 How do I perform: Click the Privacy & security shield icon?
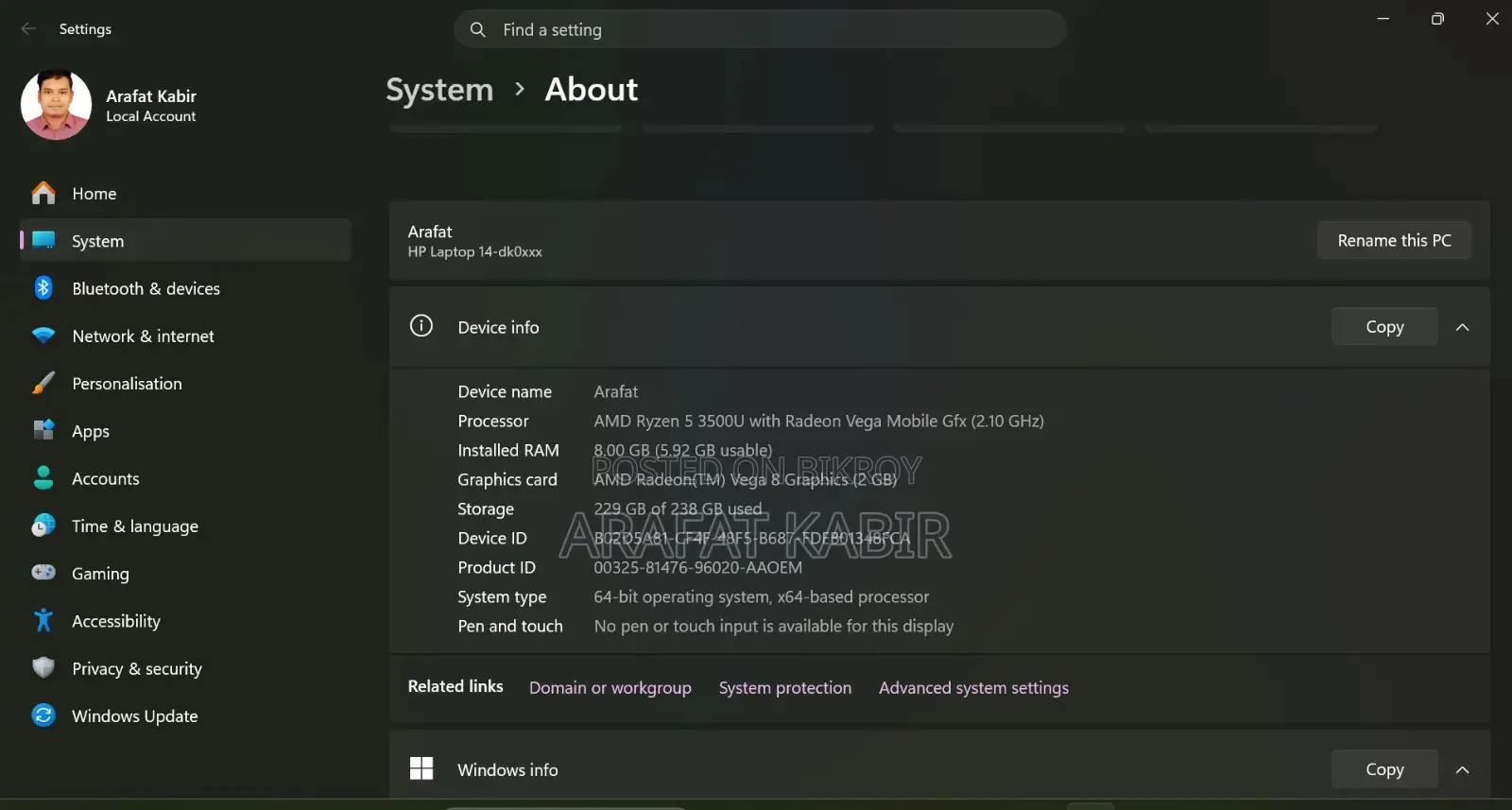click(43, 667)
